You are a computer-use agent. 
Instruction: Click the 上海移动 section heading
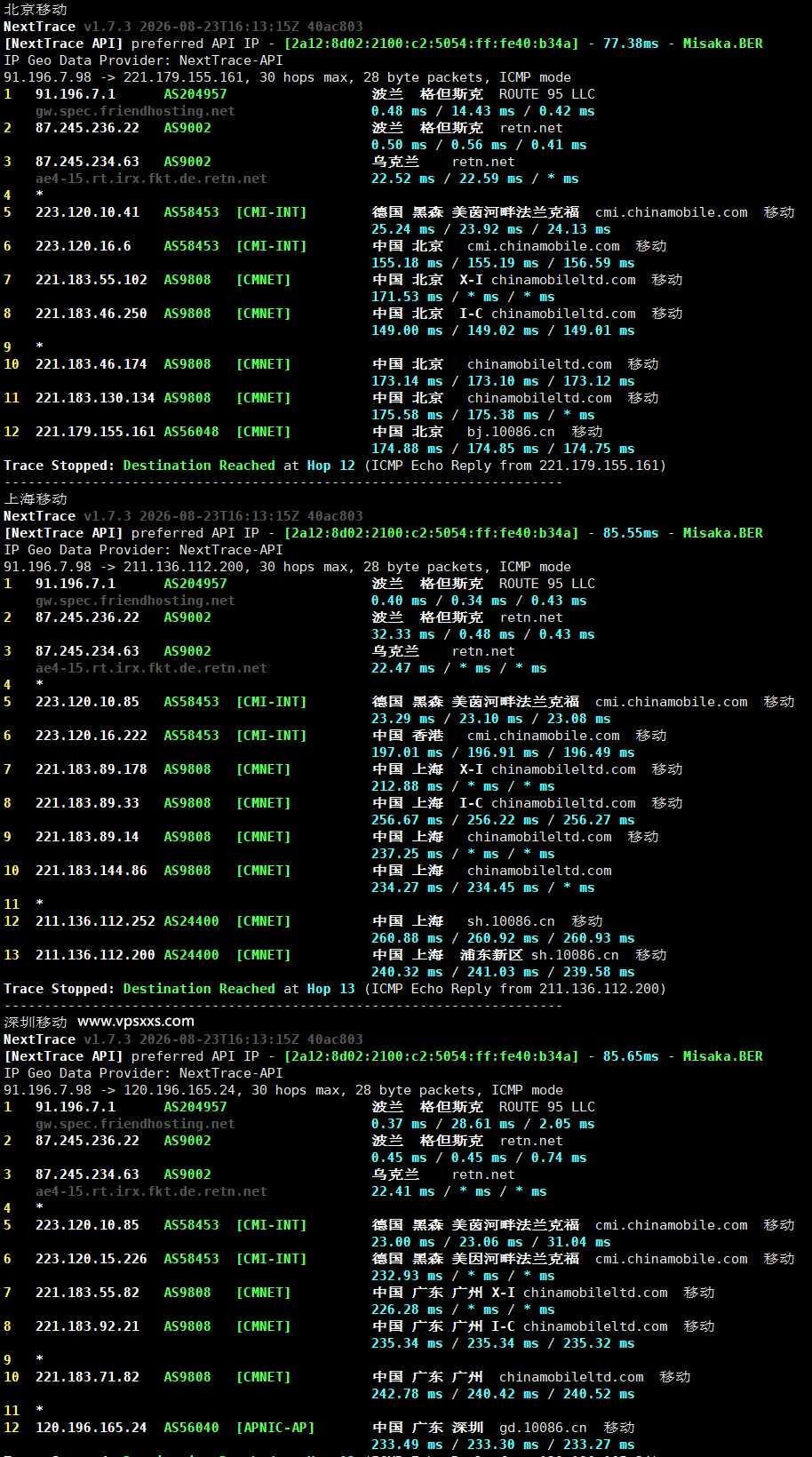click(x=36, y=498)
